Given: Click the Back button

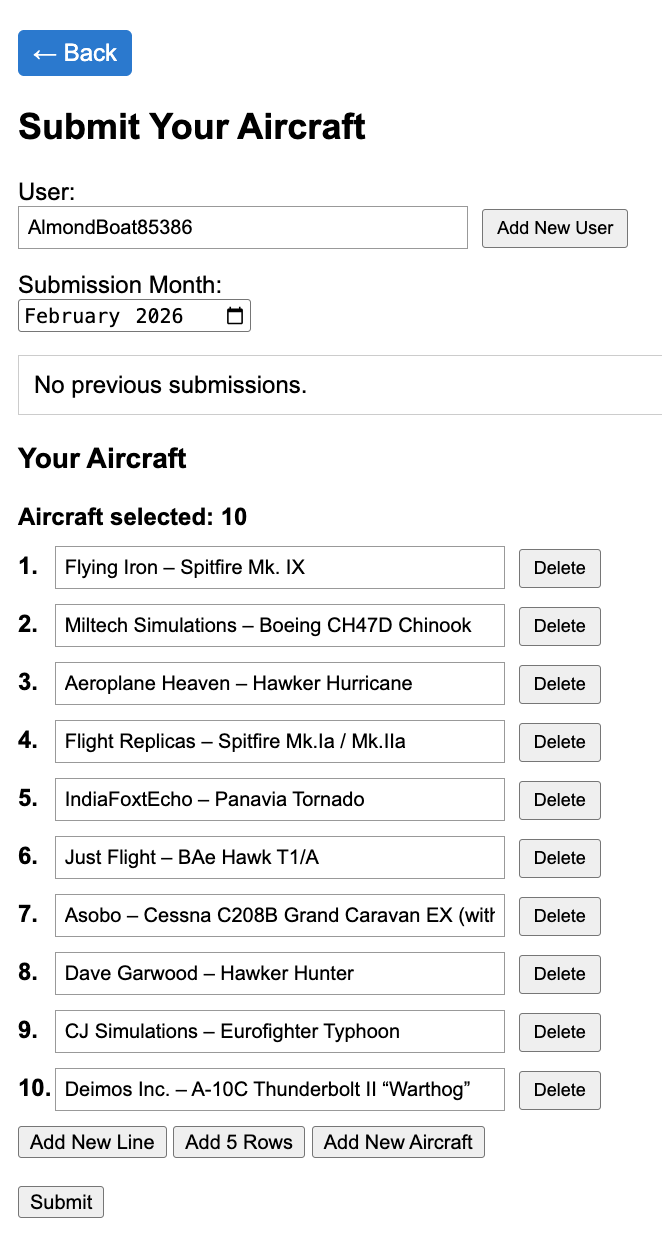Looking at the screenshot, I should click(x=75, y=53).
